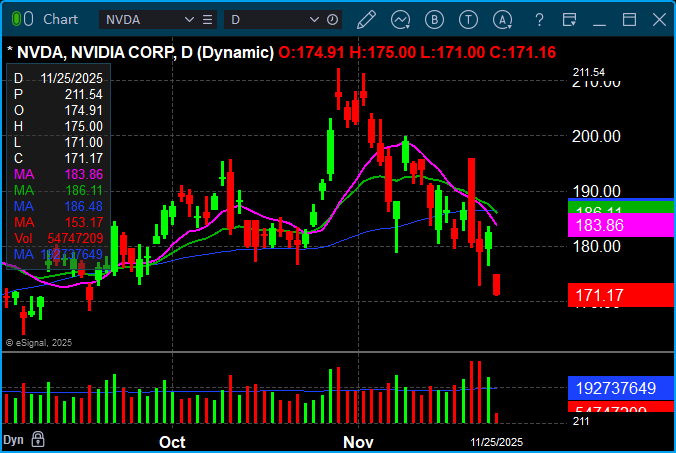Click the circled T toolbar button

[x=468, y=20]
